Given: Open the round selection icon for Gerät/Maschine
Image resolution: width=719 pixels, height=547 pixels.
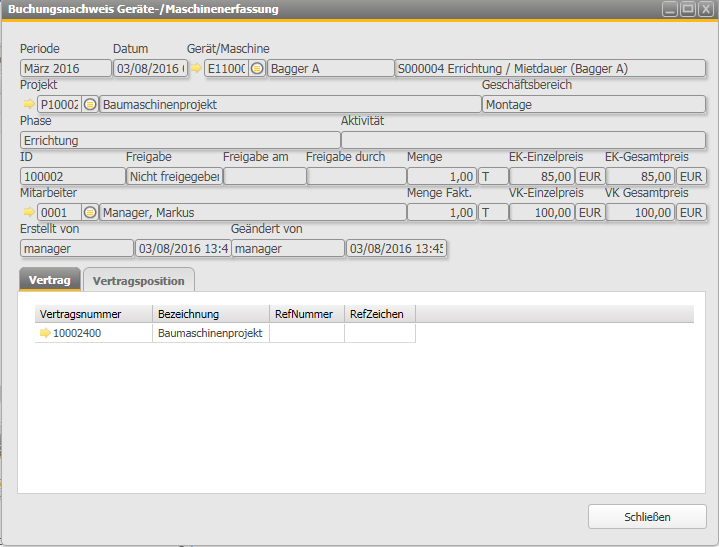Looking at the screenshot, I should (x=257, y=68).
